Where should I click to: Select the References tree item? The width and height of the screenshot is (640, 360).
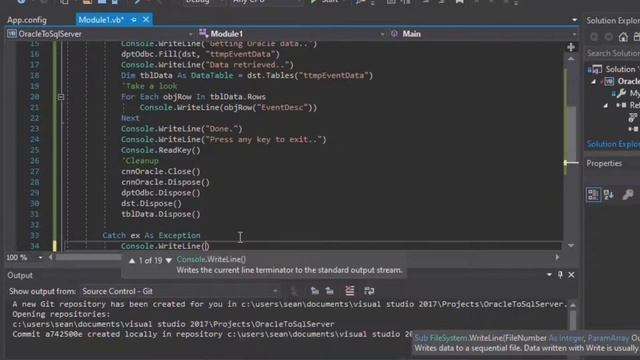[628, 105]
